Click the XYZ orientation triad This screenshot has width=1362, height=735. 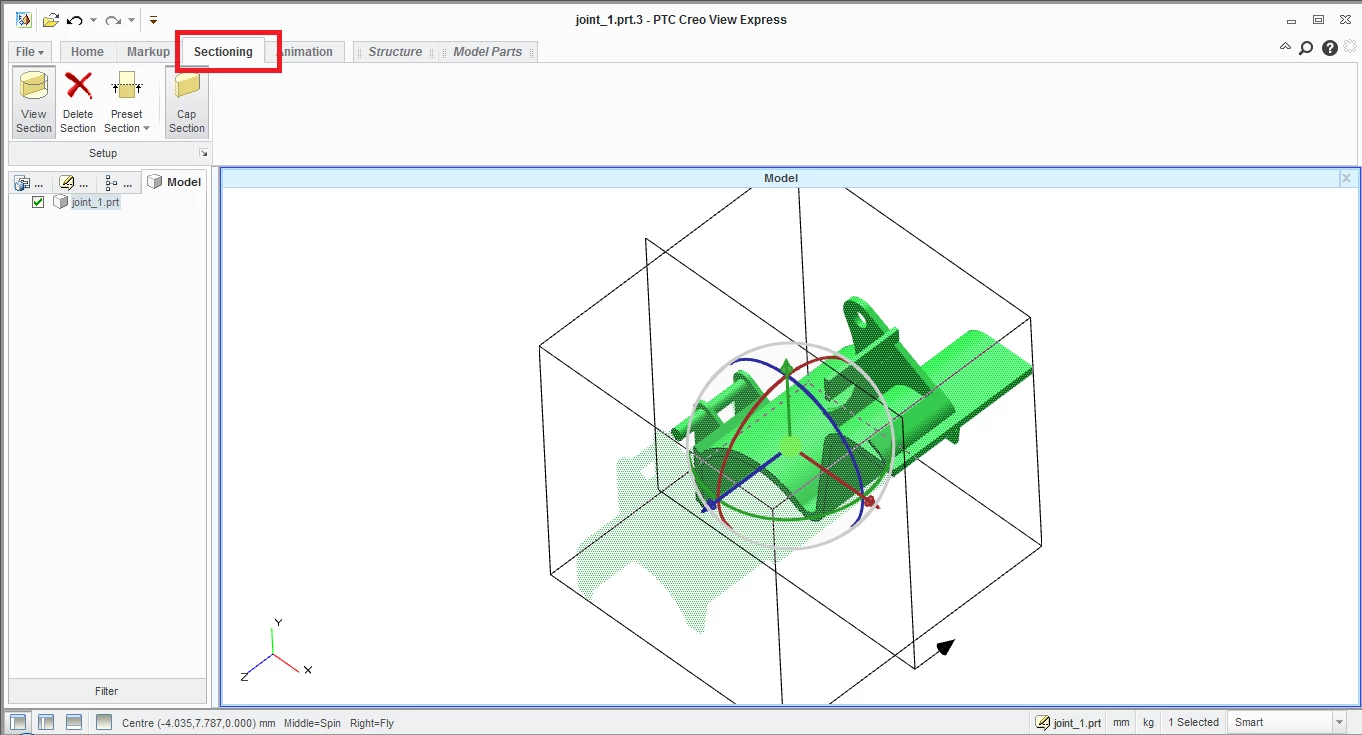276,652
